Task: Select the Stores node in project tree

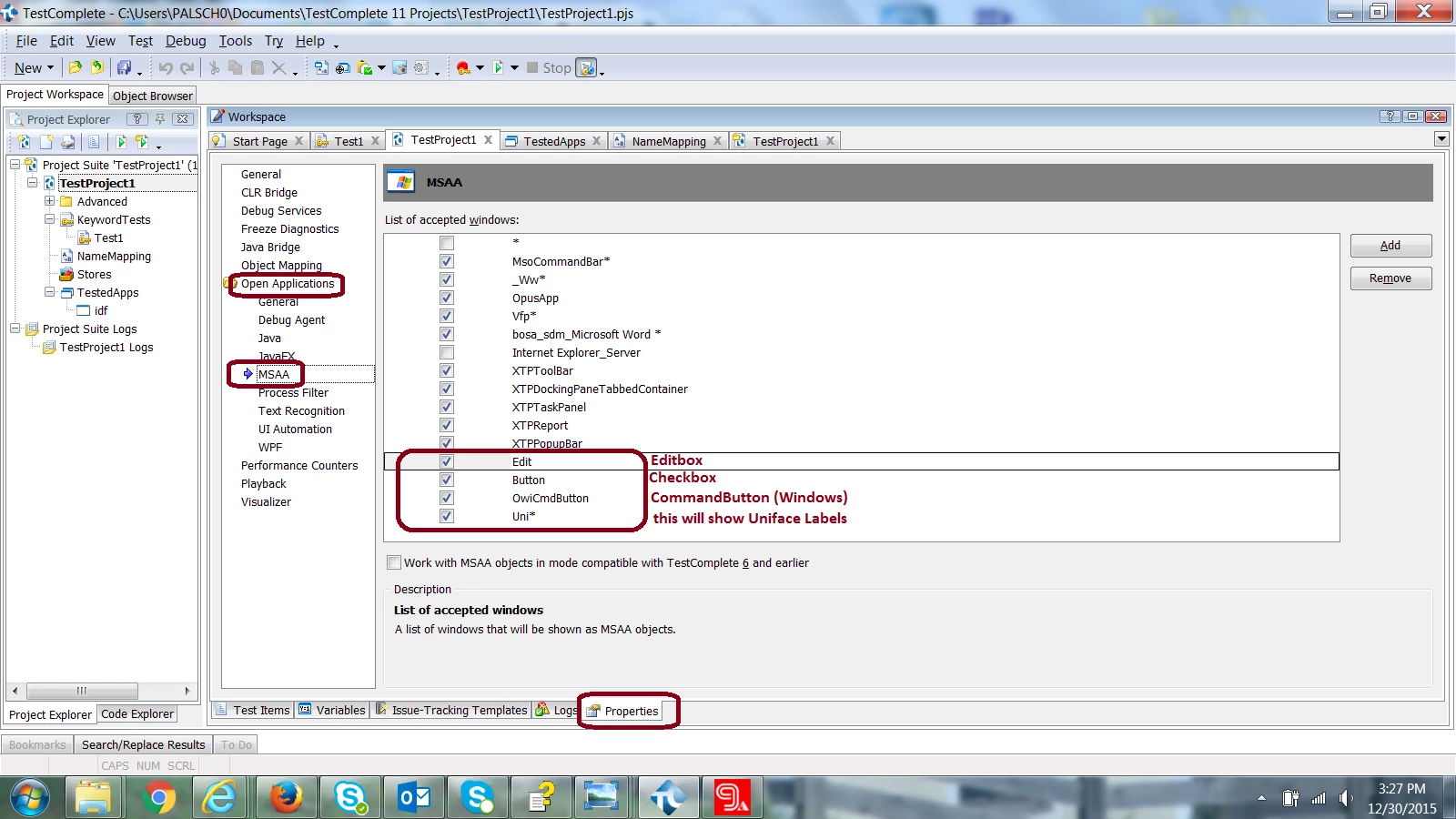Action: 94,274
